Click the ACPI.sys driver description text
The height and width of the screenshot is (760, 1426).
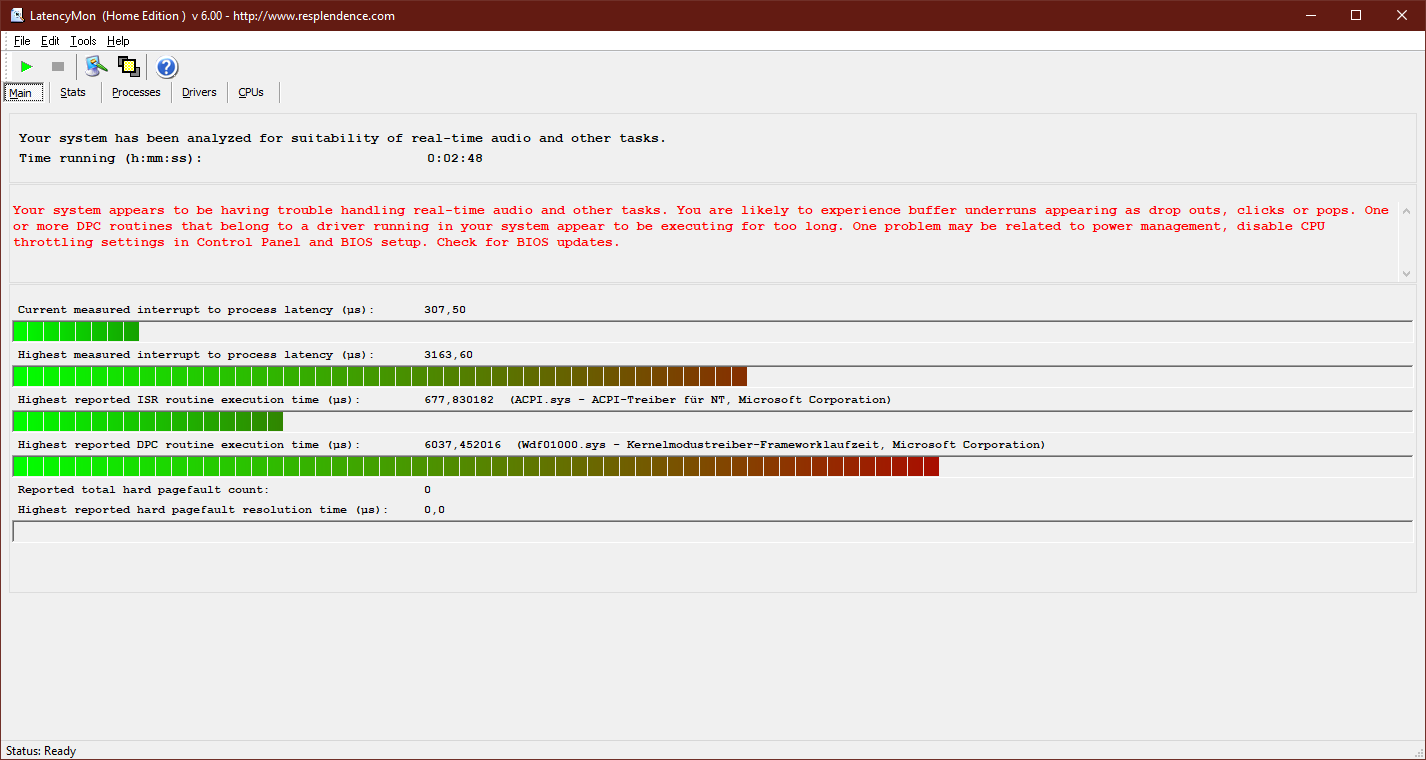700,400
